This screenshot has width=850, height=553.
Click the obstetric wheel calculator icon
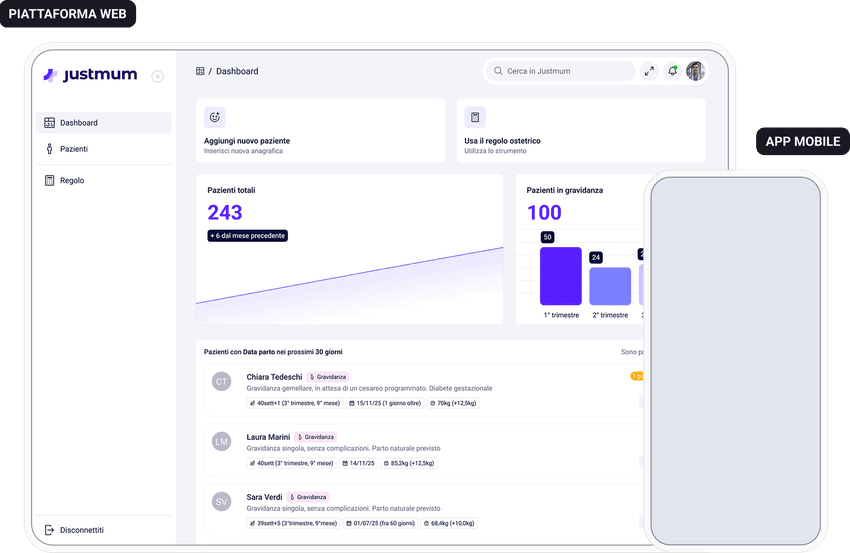coord(475,117)
